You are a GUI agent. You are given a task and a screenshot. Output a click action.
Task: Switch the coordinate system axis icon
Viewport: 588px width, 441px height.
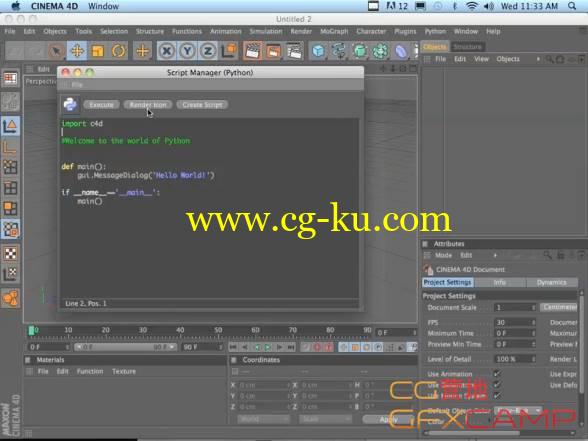229,51
